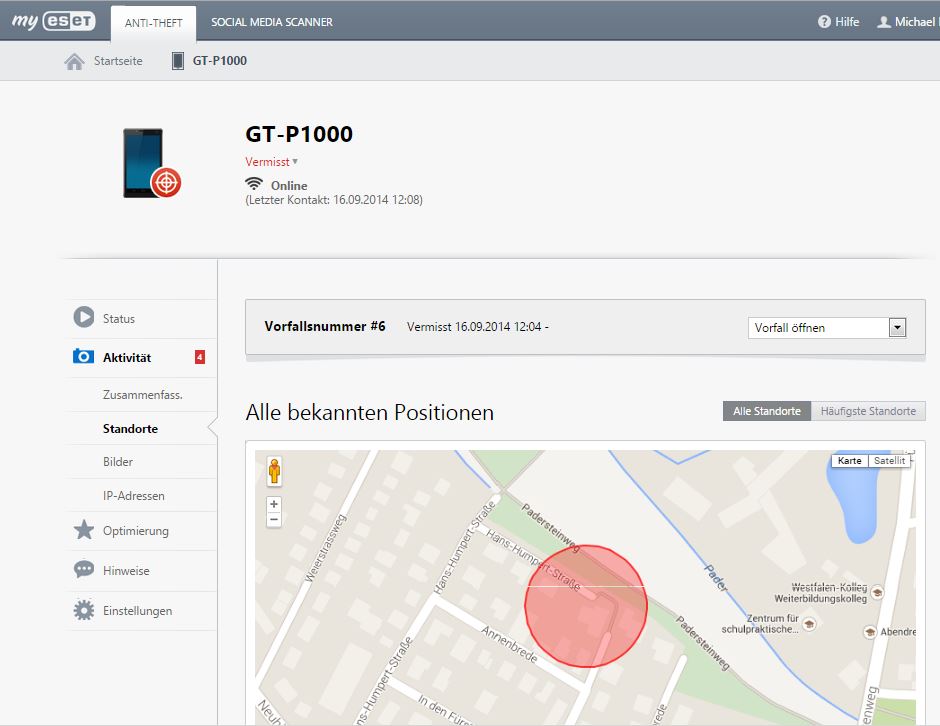The image size is (940, 726).
Task: Open the Hilfe help link
Action: (846, 22)
